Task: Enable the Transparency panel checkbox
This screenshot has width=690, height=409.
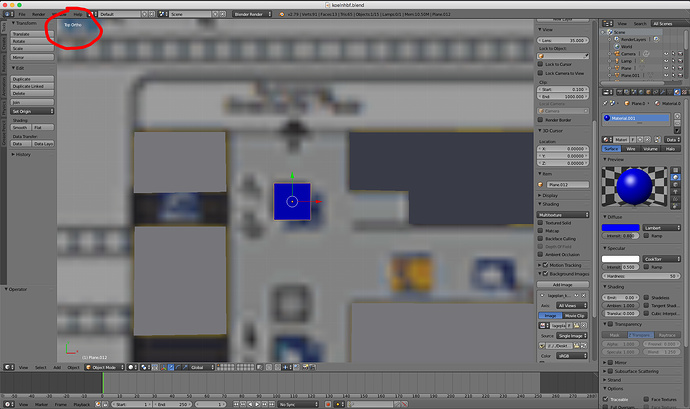Action: 610,324
